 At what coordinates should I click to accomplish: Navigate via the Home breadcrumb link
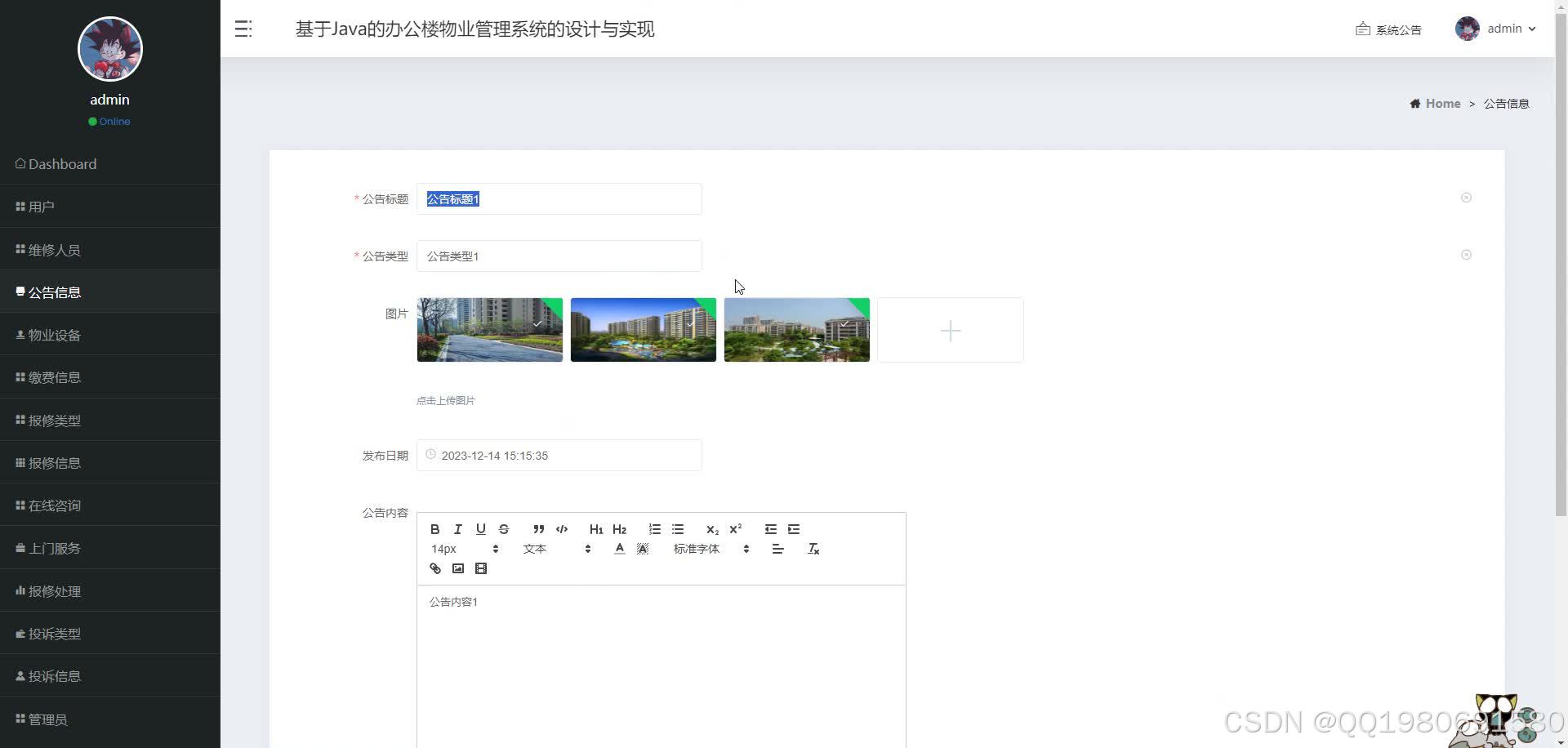pos(1442,103)
